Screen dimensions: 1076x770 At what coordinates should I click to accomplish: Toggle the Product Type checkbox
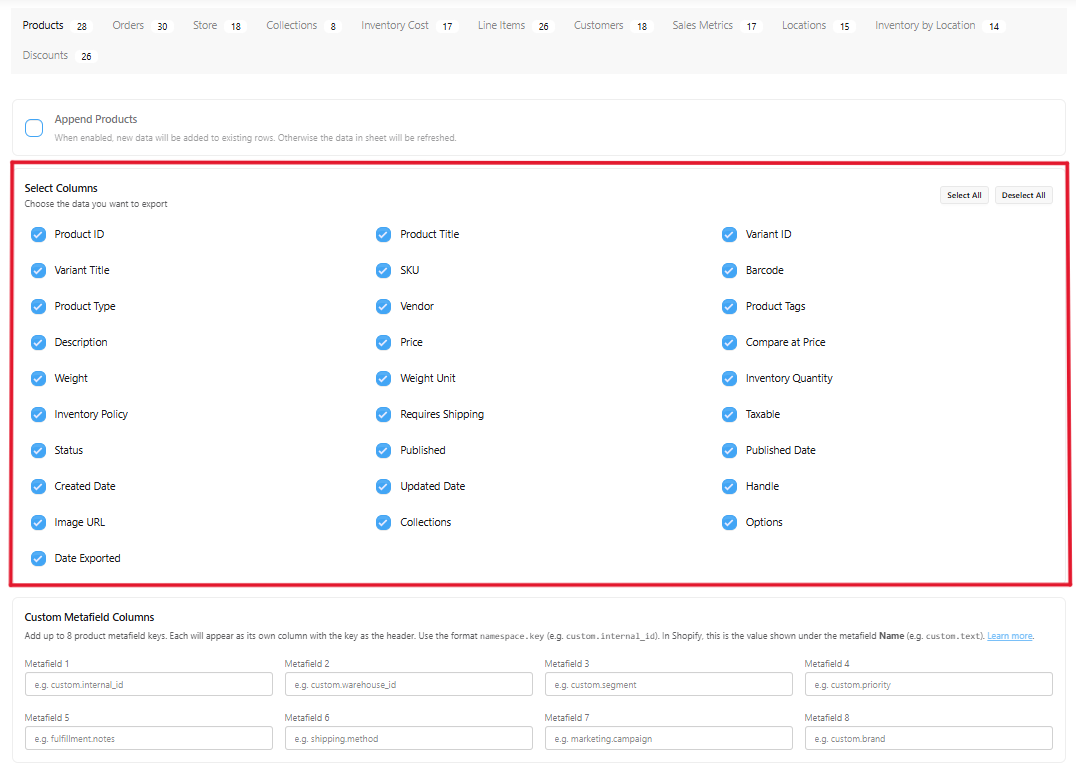tap(38, 306)
